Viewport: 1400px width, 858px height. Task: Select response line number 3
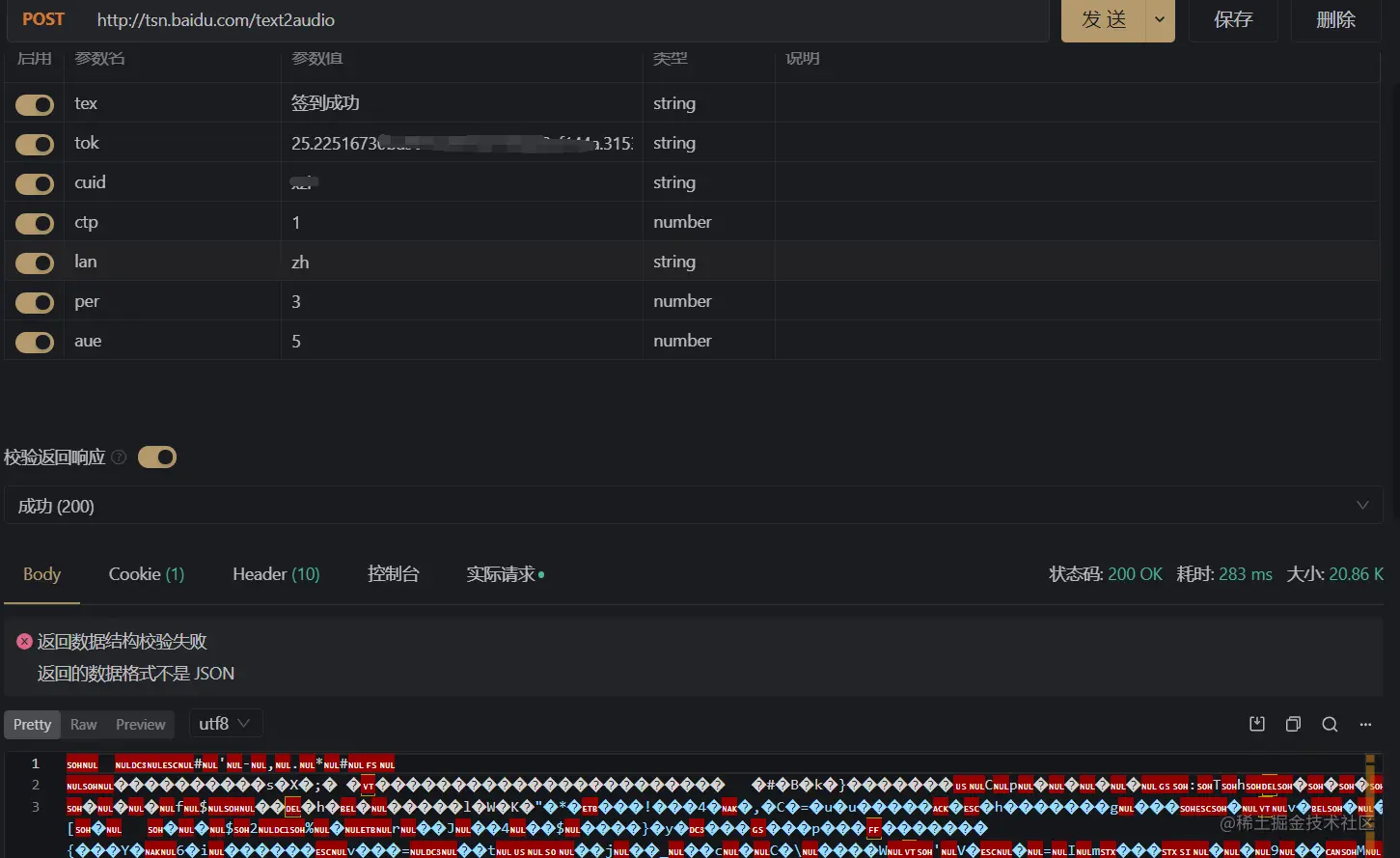pyautogui.click(x=36, y=807)
